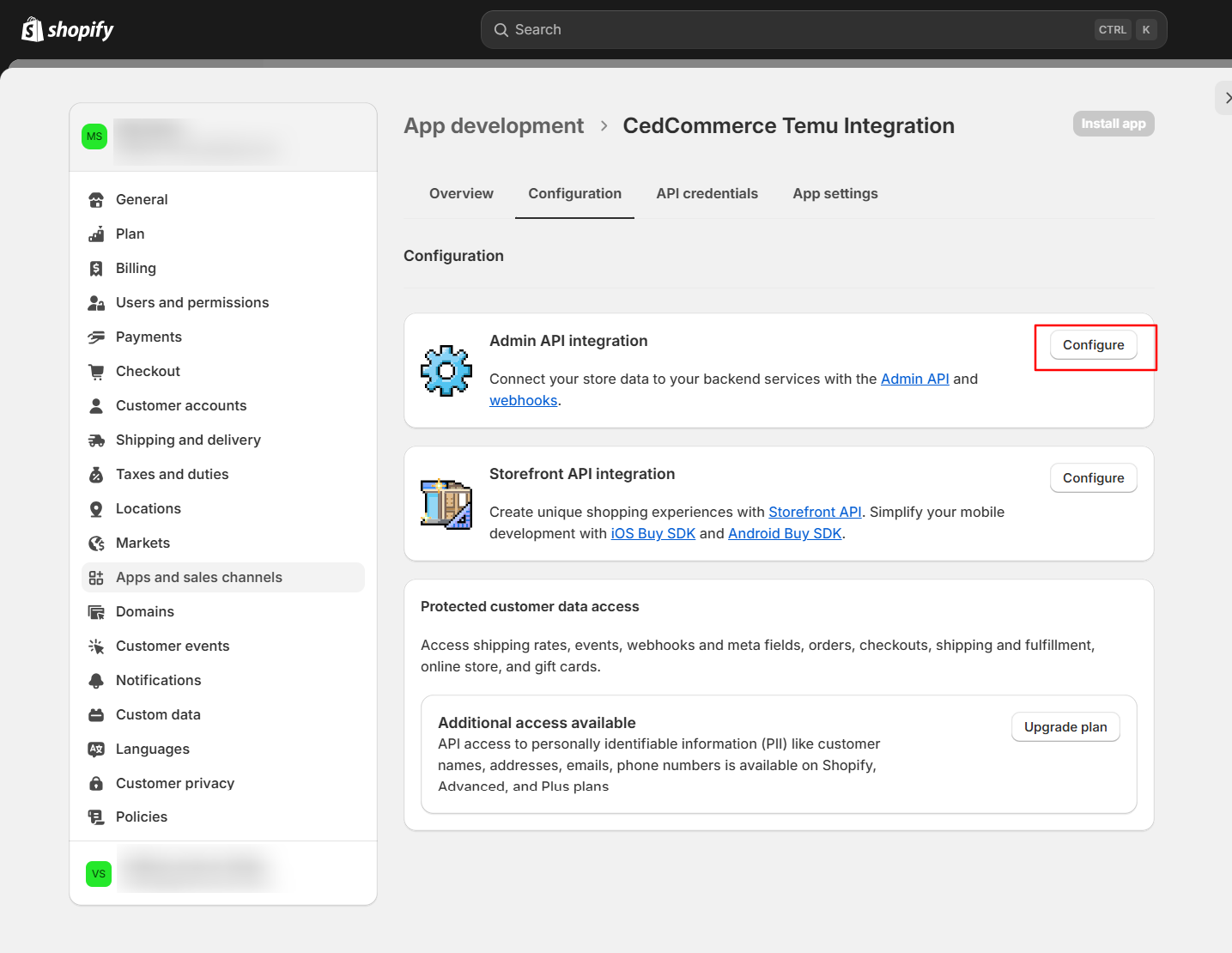Open Users and permissions settings
Image resolution: width=1232 pixels, height=953 pixels.
223,303
